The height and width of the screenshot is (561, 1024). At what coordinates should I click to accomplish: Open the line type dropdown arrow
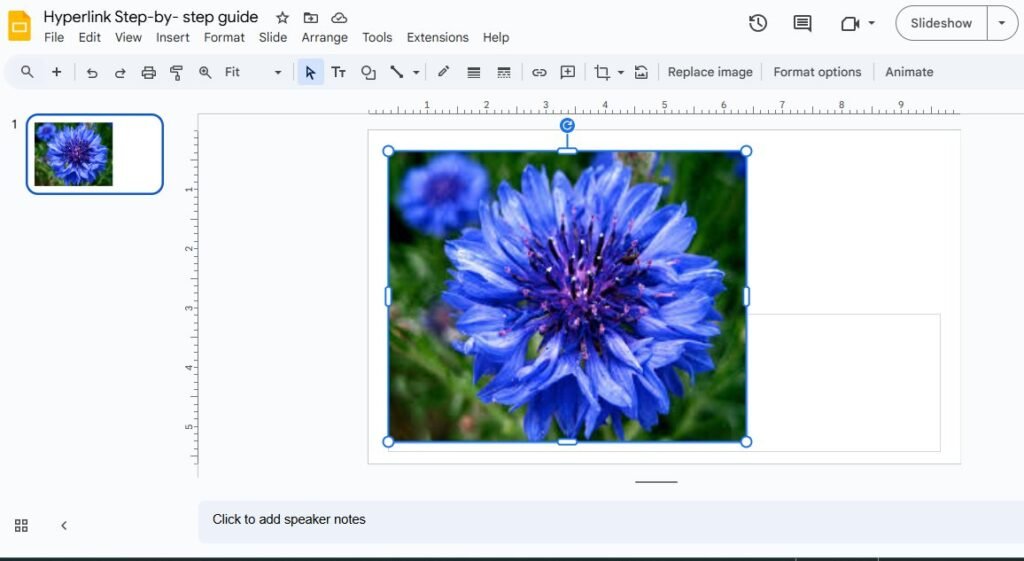pyautogui.click(x=416, y=72)
